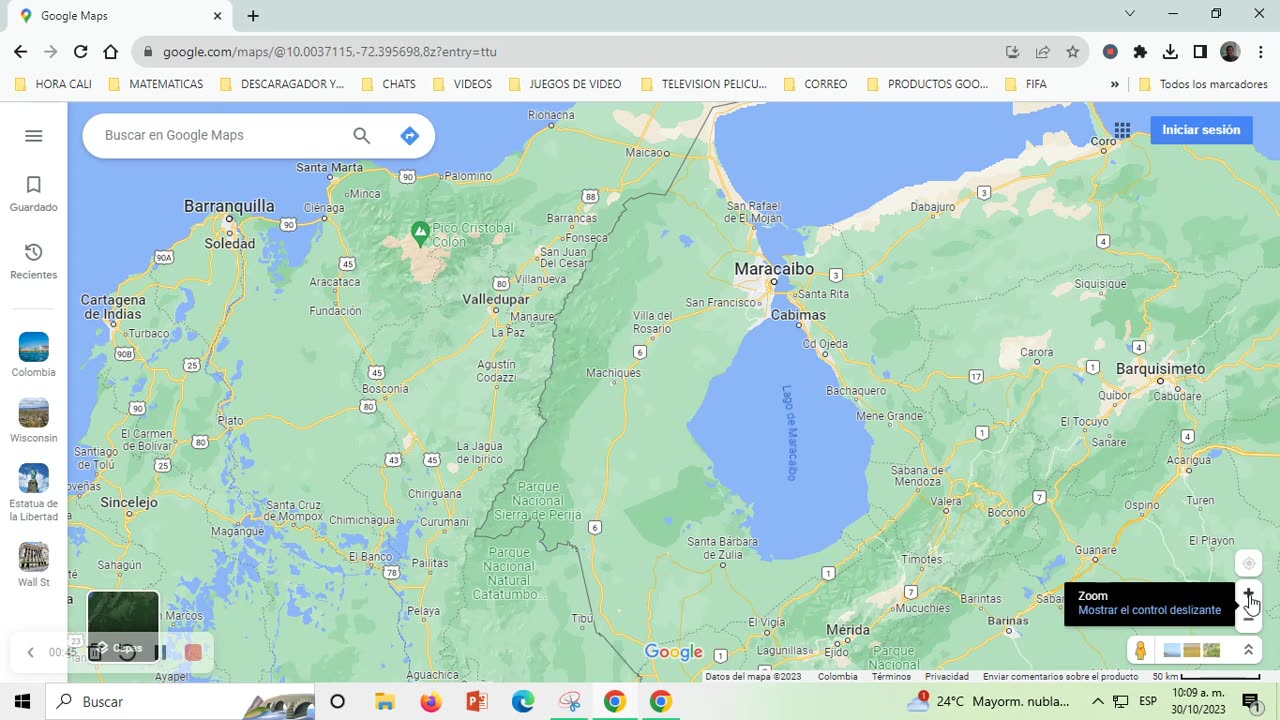This screenshot has width=1280, height=720.
Task: Click the Términos link in the footer
Action: (891, 677)
